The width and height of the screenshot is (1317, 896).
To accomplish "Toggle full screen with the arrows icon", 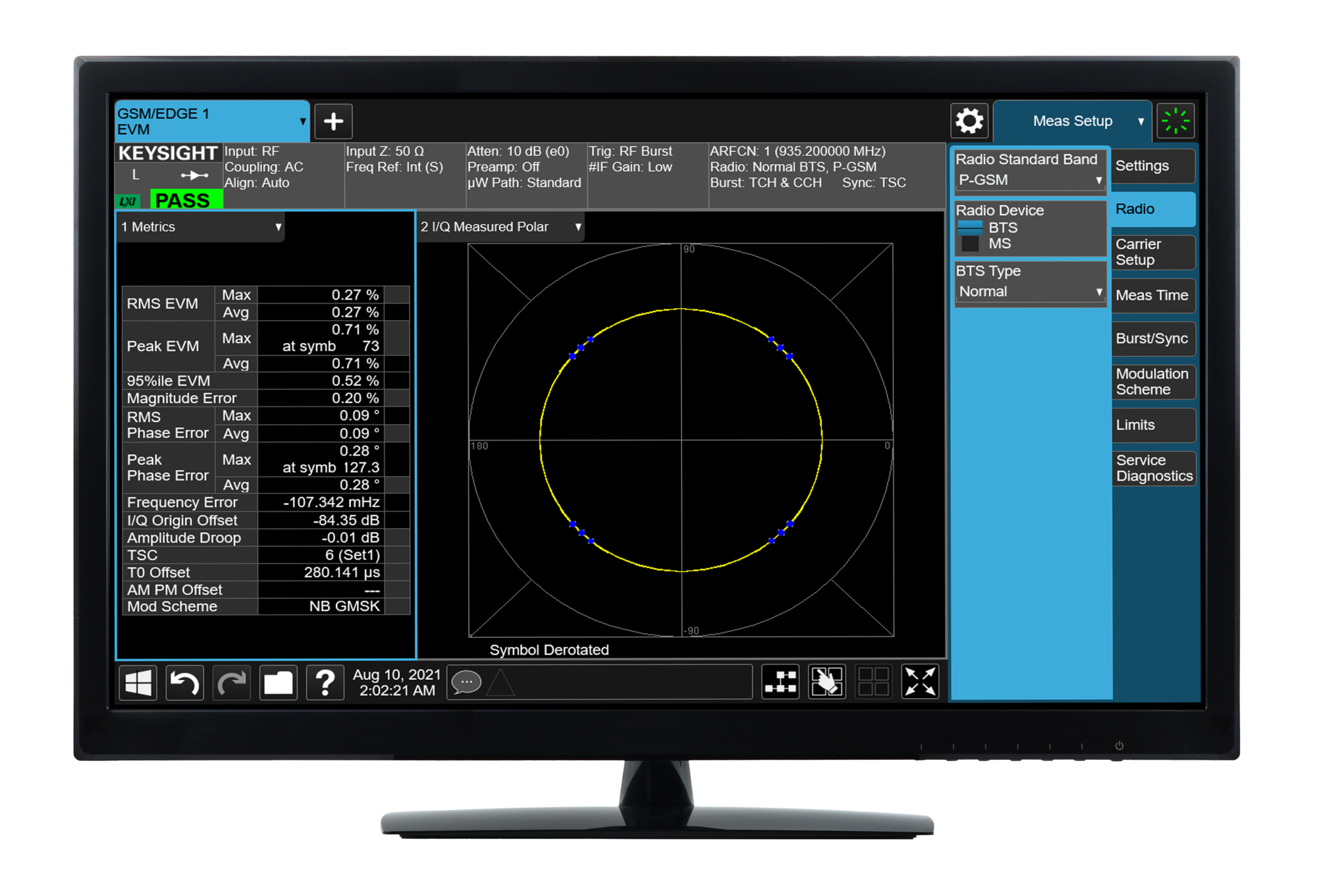I will (920, 681).
